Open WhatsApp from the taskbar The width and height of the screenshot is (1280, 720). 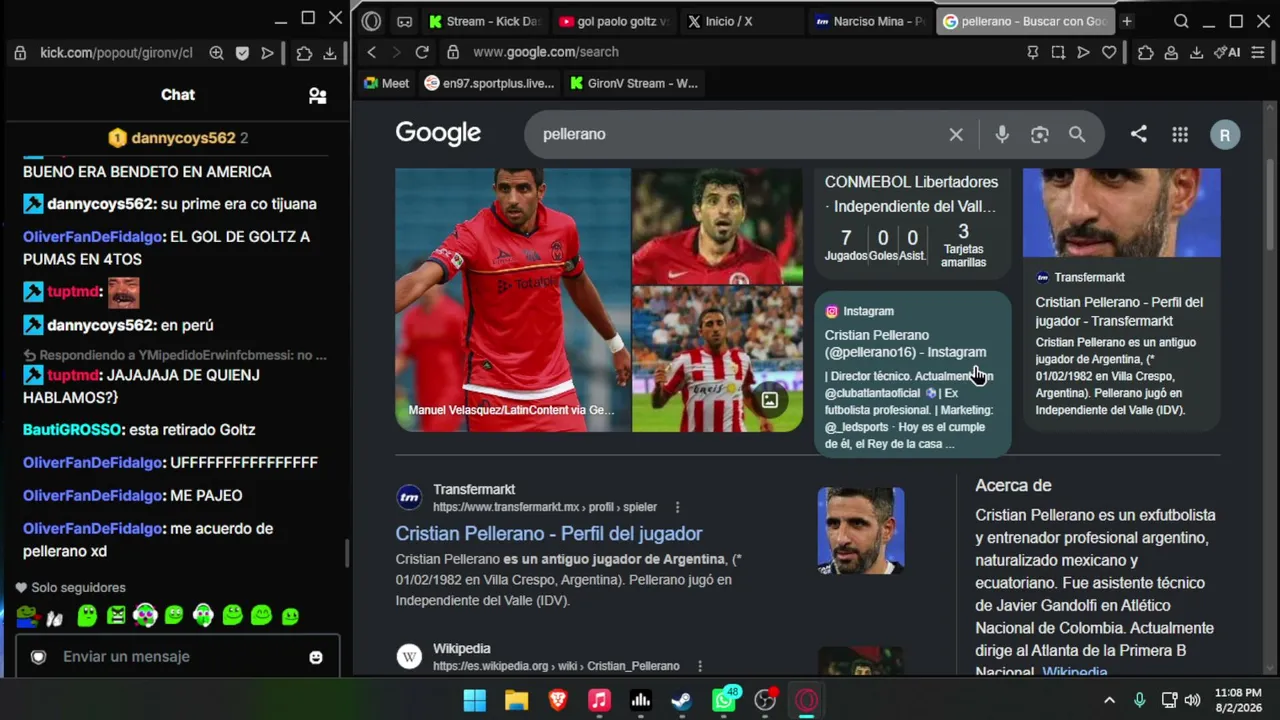[x=724, y=700]
